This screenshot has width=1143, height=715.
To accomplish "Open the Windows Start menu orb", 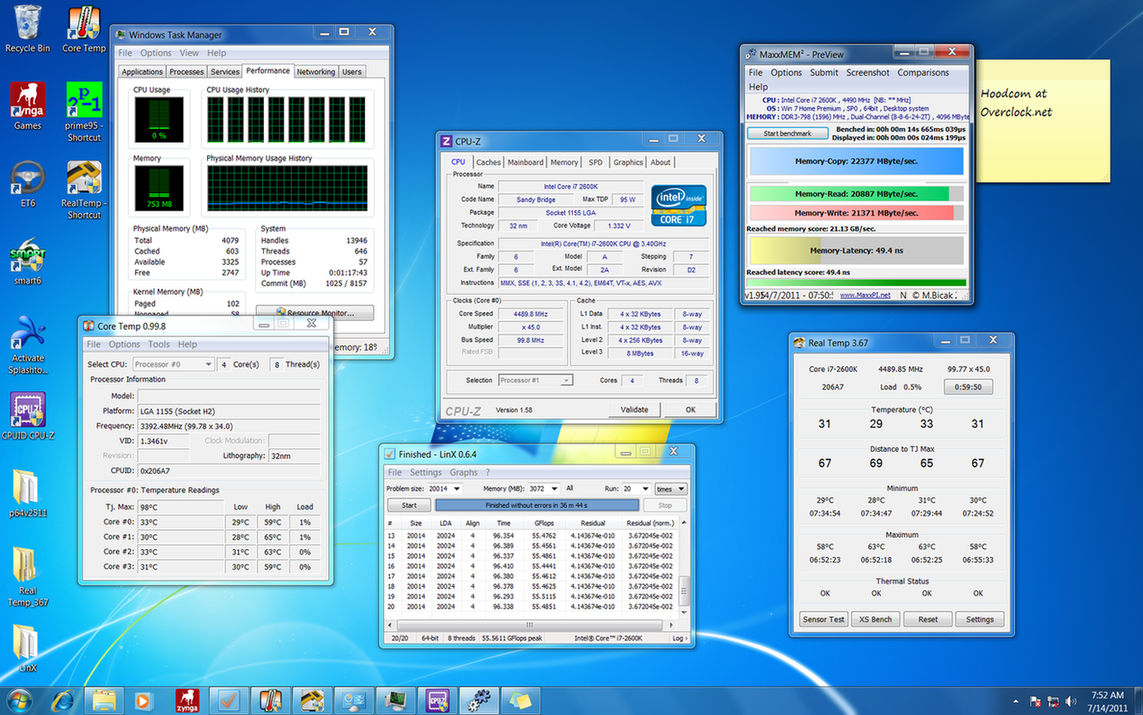I will (x=20, y=701).
